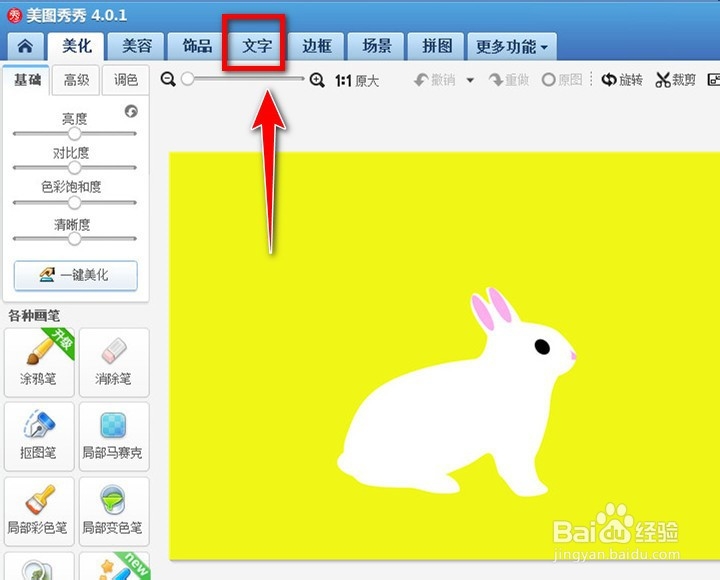Viewport: 720px width, 580px height.
Task: Click the 一键美化 button
Action: pos(76,276)
